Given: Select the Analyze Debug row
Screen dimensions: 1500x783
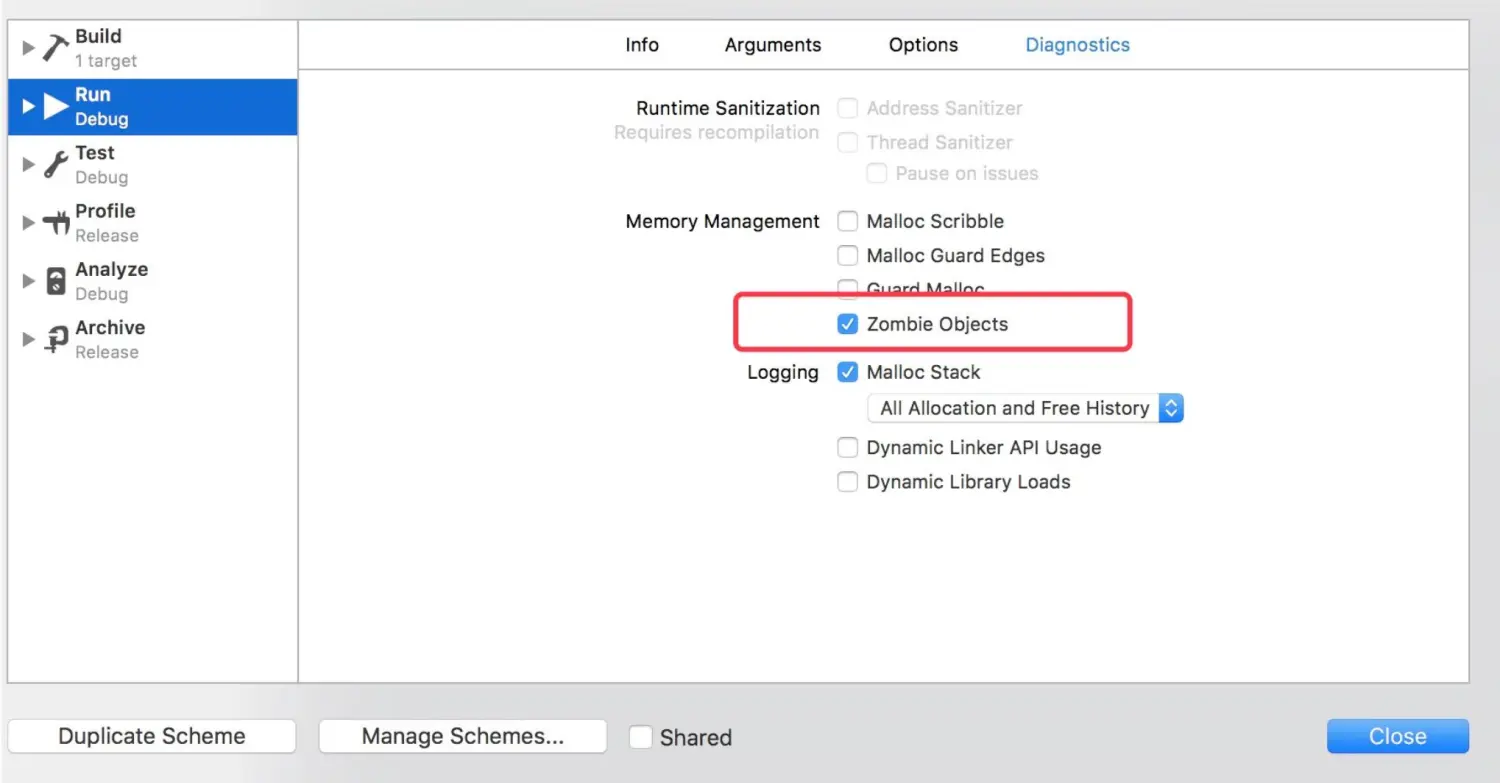Looking at the screenshot, I should 153,281.
